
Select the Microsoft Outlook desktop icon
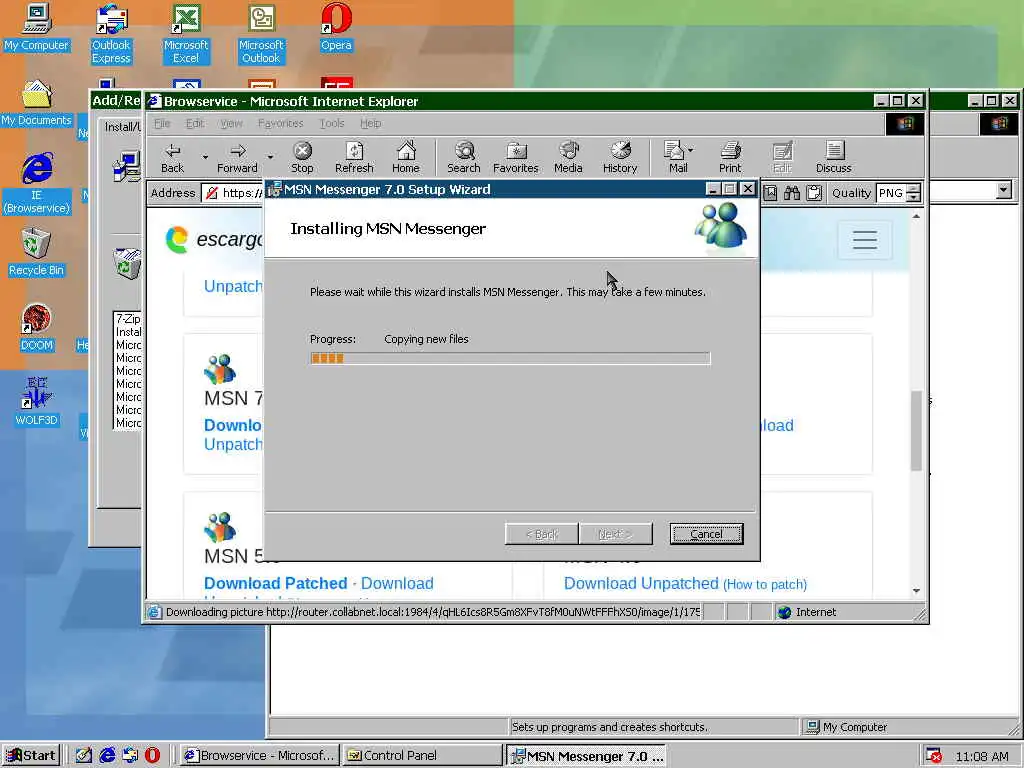click(x=261, y=34)
